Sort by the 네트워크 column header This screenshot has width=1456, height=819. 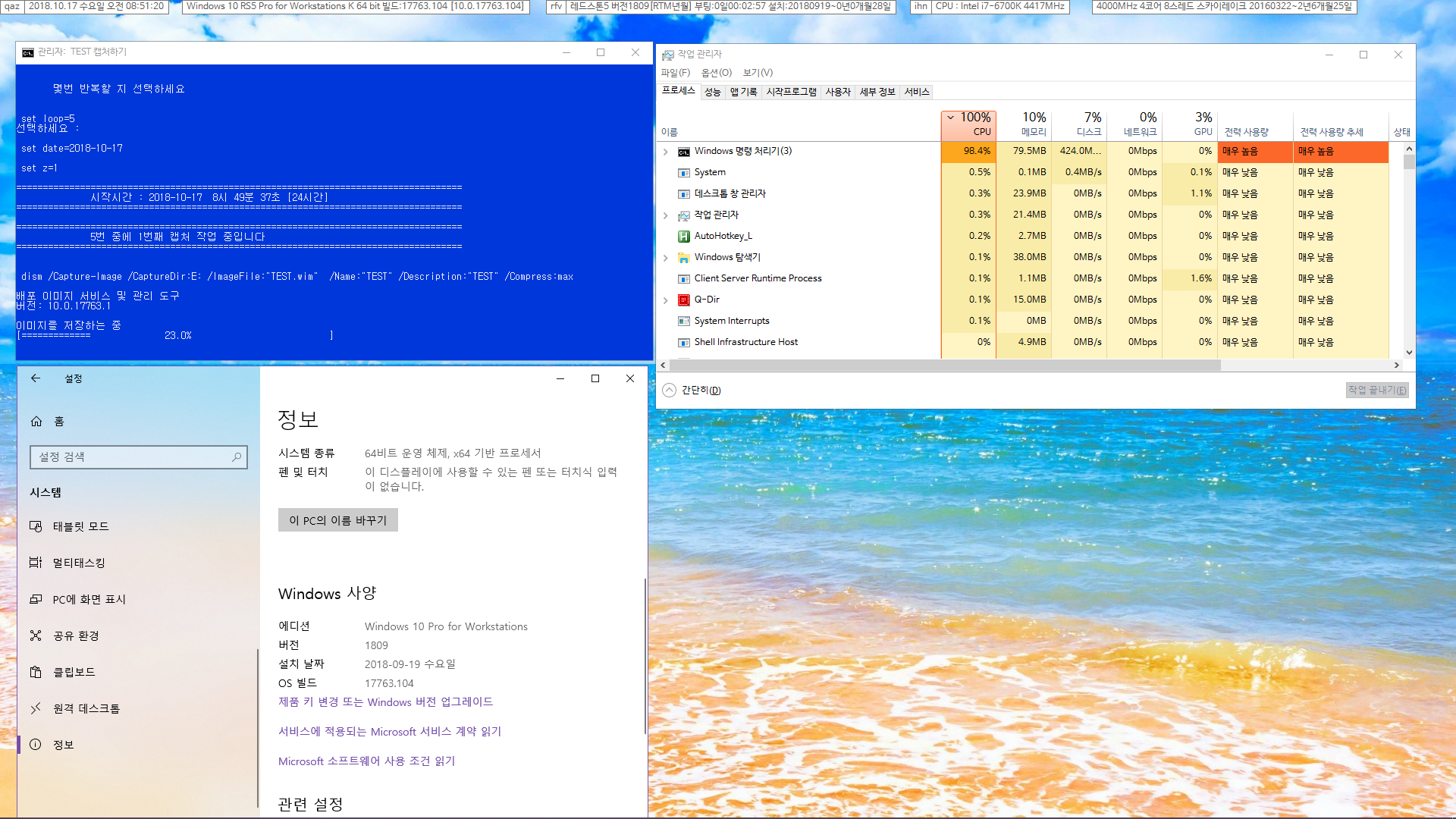coord(1134,124)
